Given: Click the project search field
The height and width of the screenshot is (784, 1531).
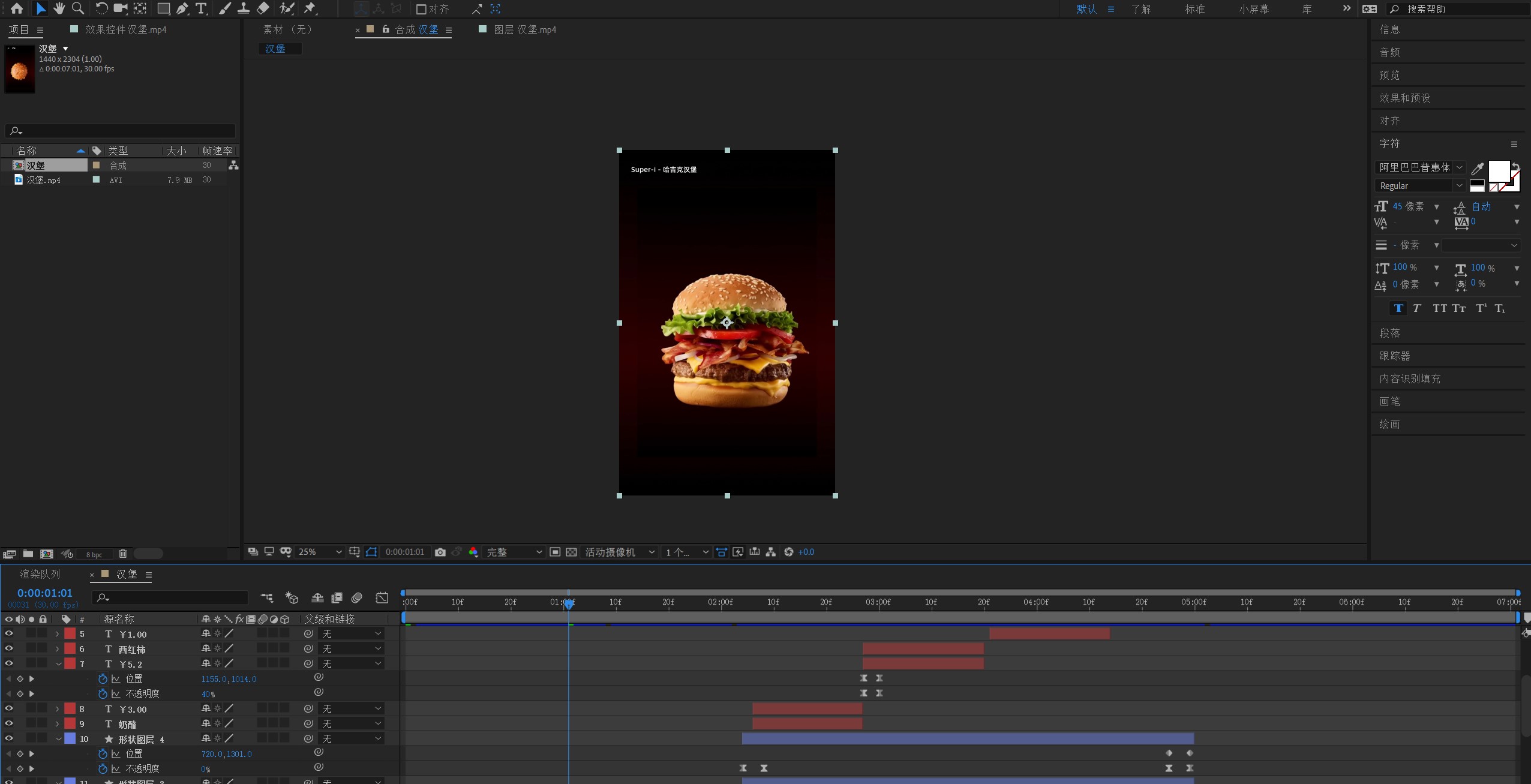Looking at the screenshot, I should pyautogui.click(x=120, y=131).
